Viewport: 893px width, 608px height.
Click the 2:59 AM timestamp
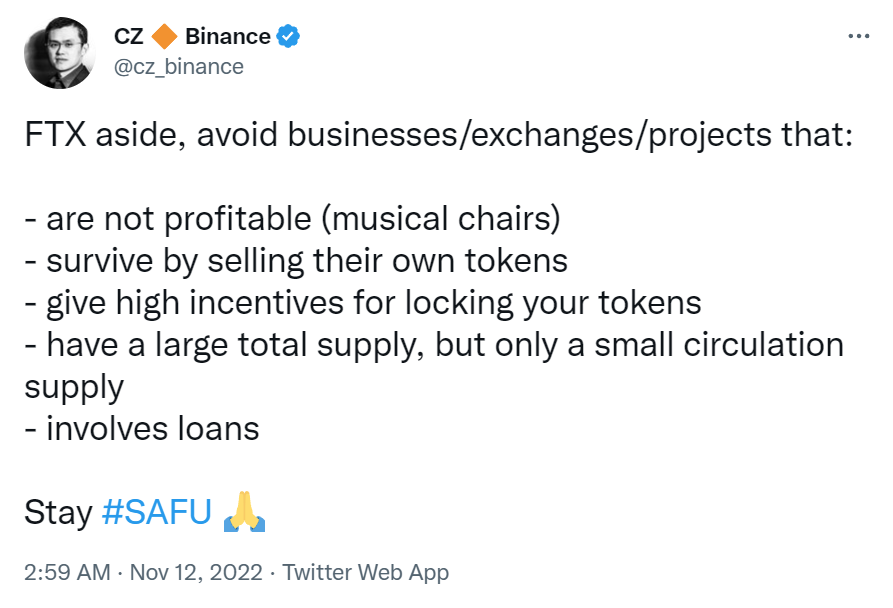point(67,572)
